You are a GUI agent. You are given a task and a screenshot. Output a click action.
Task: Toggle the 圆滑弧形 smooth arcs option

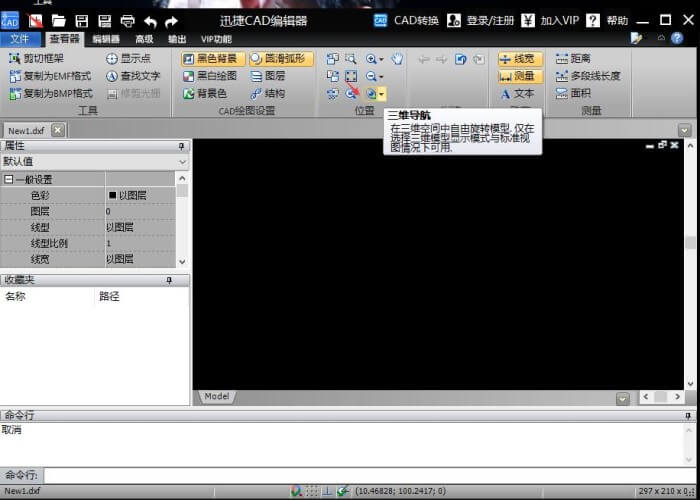281,58
